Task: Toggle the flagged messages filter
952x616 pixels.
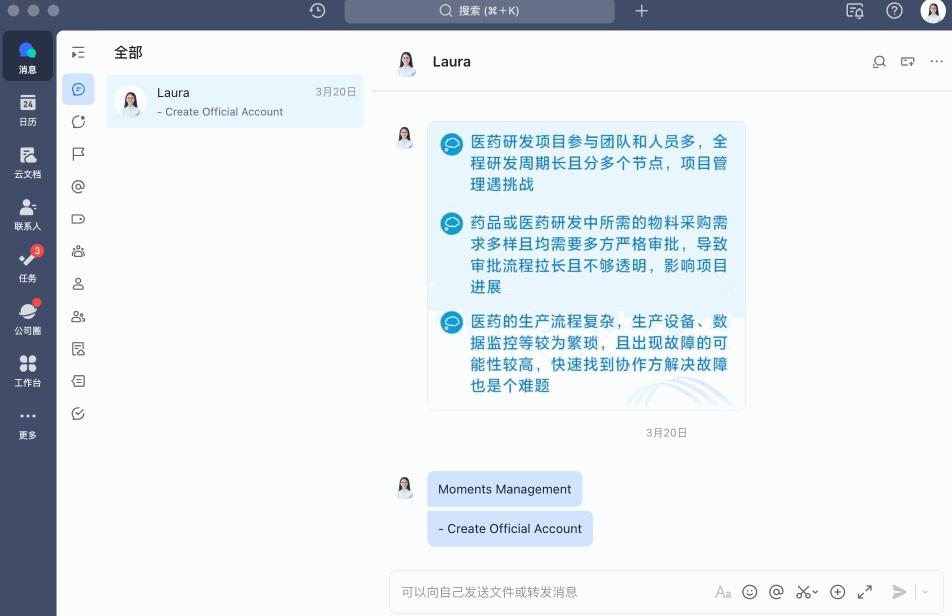Action: point(78,153)
